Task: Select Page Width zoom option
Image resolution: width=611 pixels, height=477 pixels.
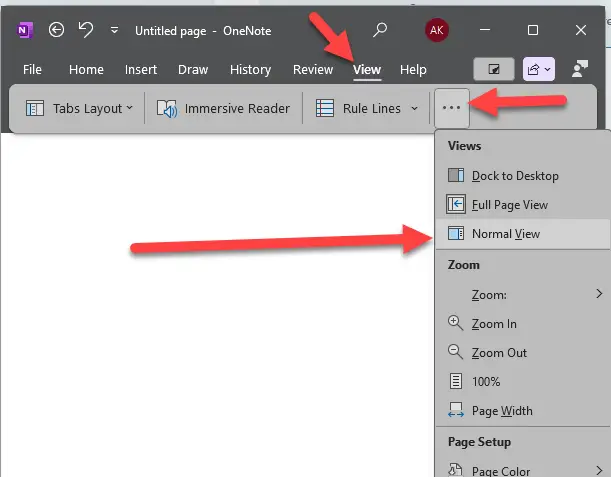Action: coord(501,411)
